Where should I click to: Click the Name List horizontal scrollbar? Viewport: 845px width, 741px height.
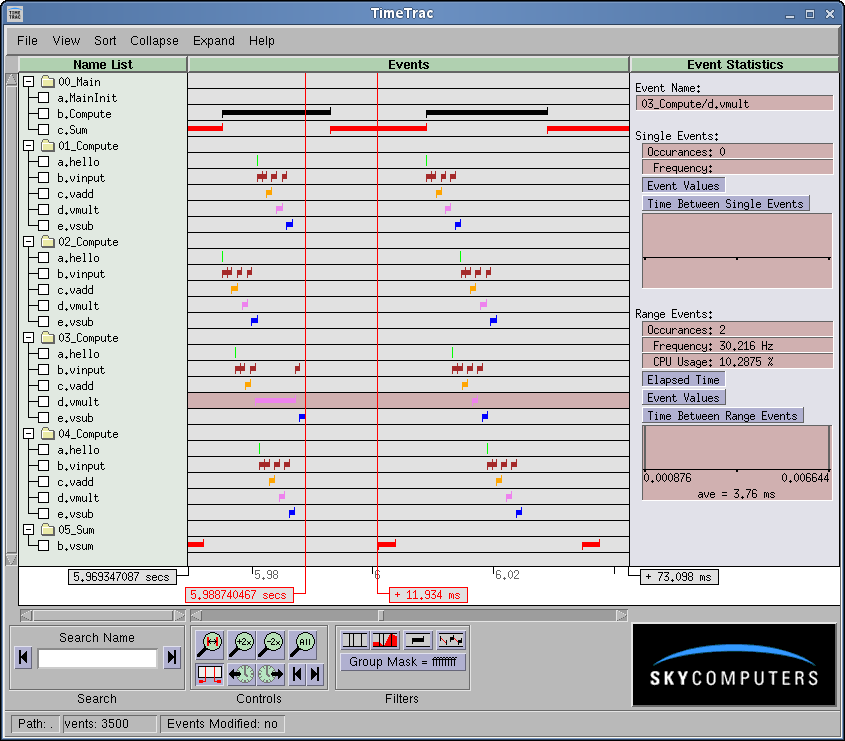[x=103, y=615]
